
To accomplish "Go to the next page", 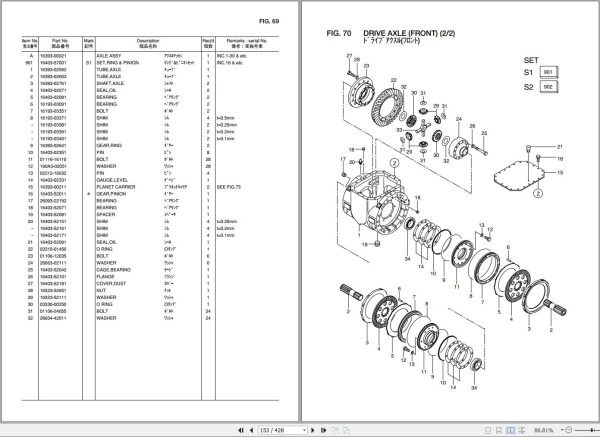I will (313, 430).
